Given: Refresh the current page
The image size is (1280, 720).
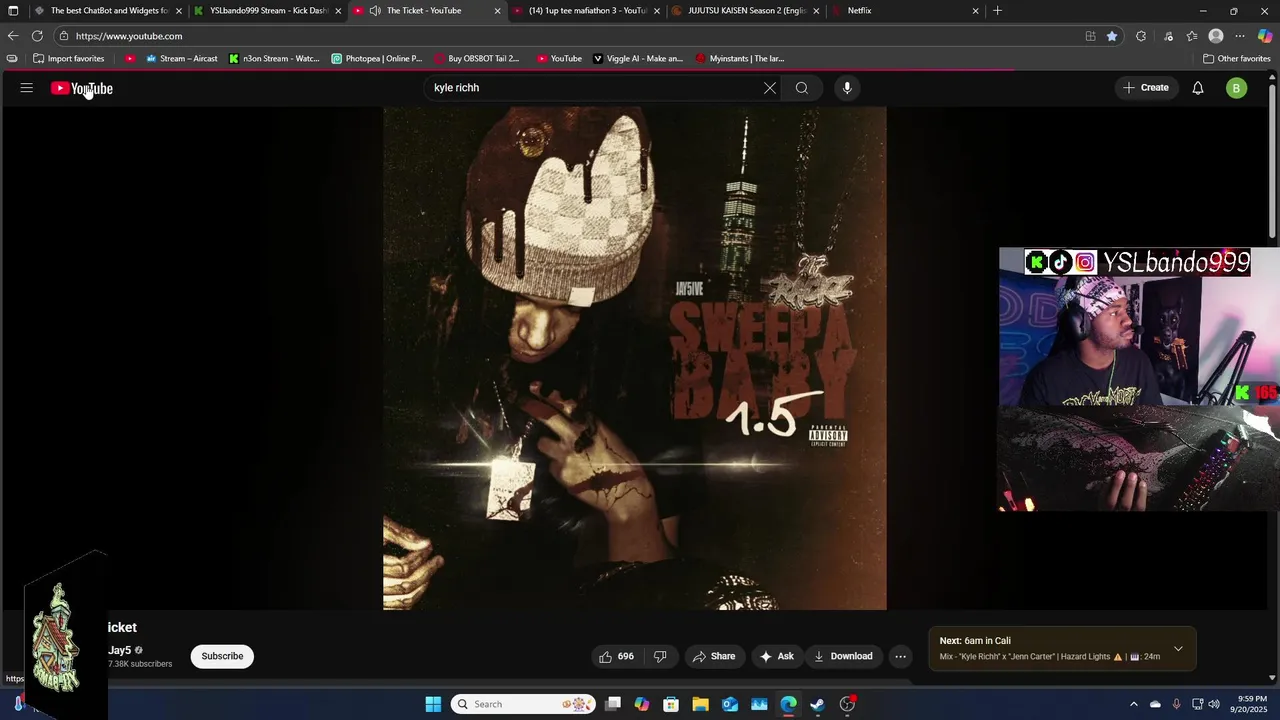Looking at the screenshot, I should 37,36.
